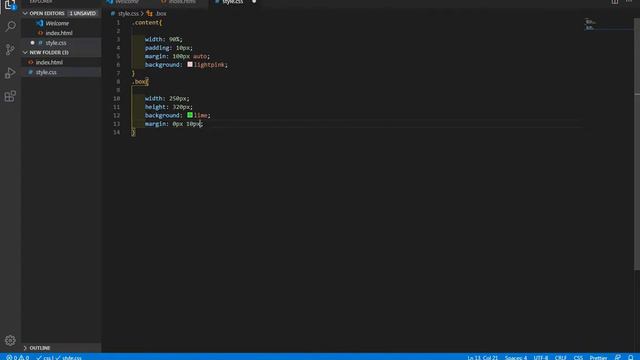Click the .box selector line
Screen dimensions: 640x360
(x=140, y=82)
